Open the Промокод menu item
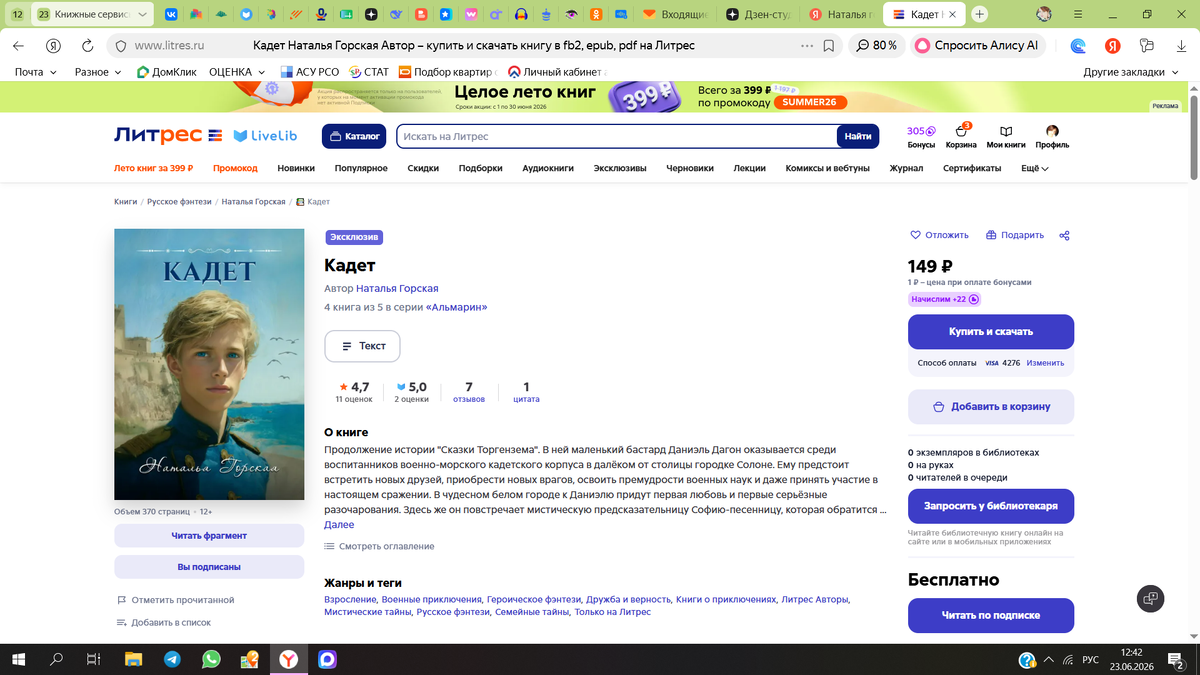This screenshot has height=675, width=1200. (235, 168)
